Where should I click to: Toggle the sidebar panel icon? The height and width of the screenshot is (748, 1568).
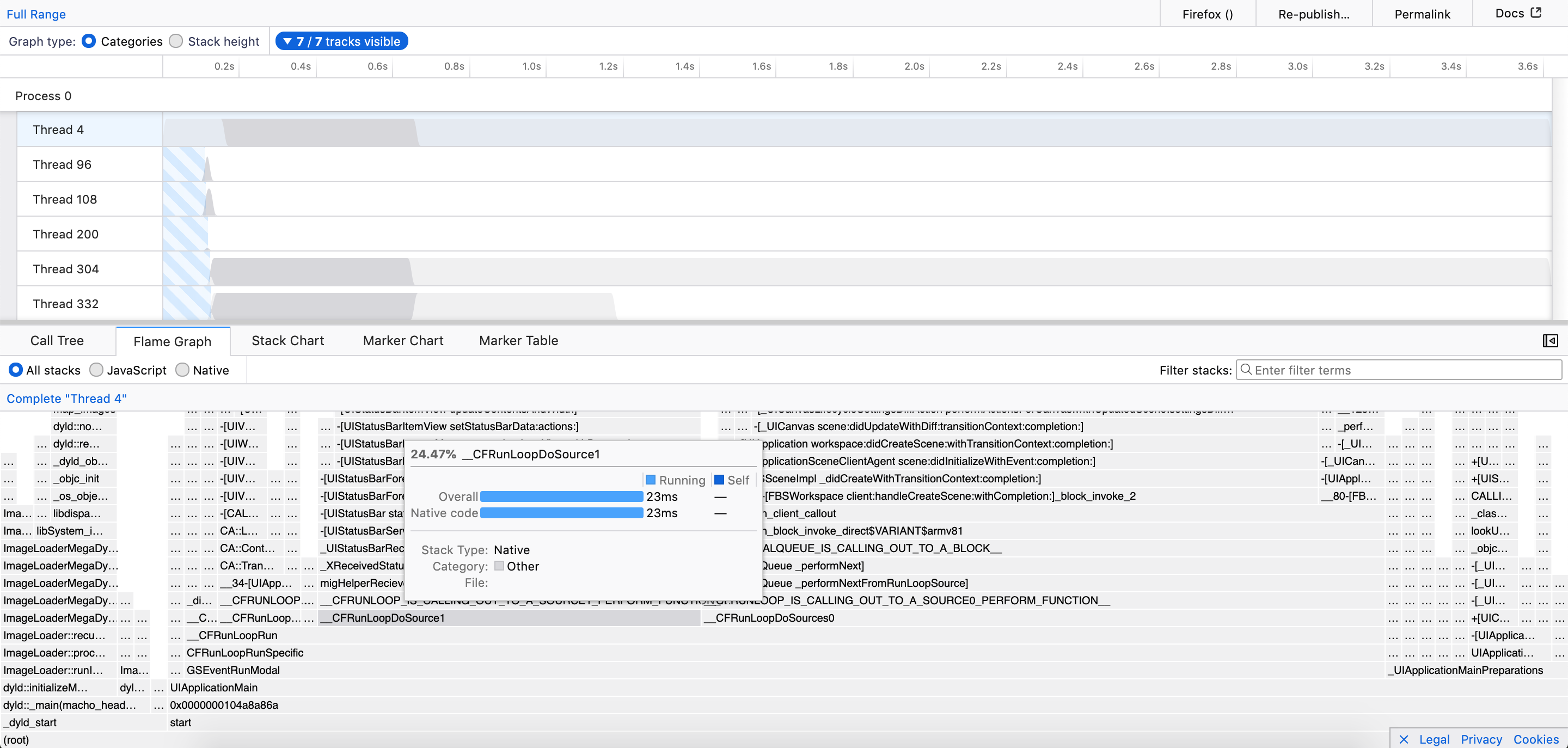pos(1549,341)
